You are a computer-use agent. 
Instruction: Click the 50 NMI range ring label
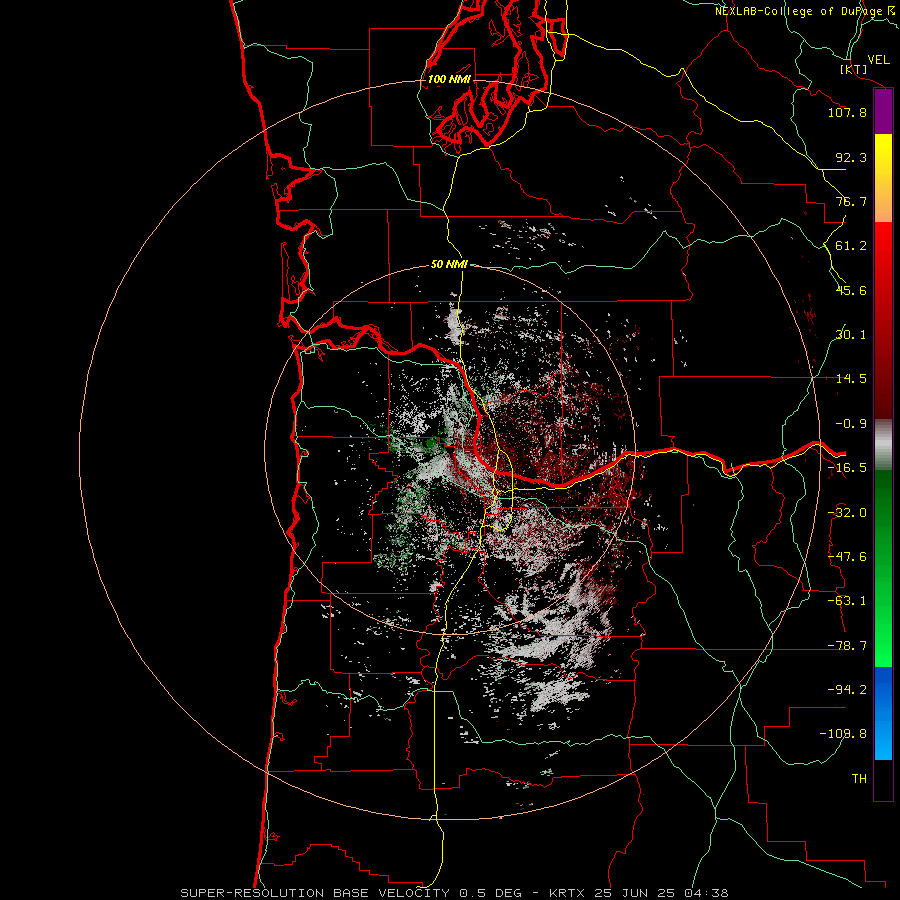(449, 264)
